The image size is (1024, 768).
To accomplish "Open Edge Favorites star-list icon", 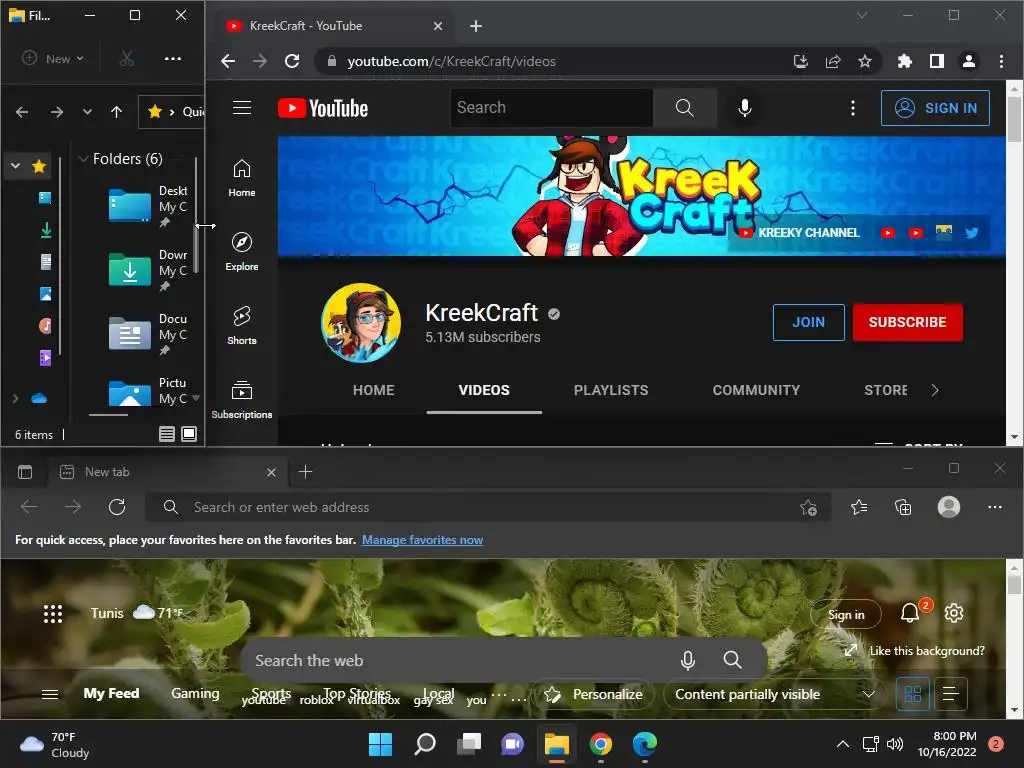I will click(x=859, y=507).
